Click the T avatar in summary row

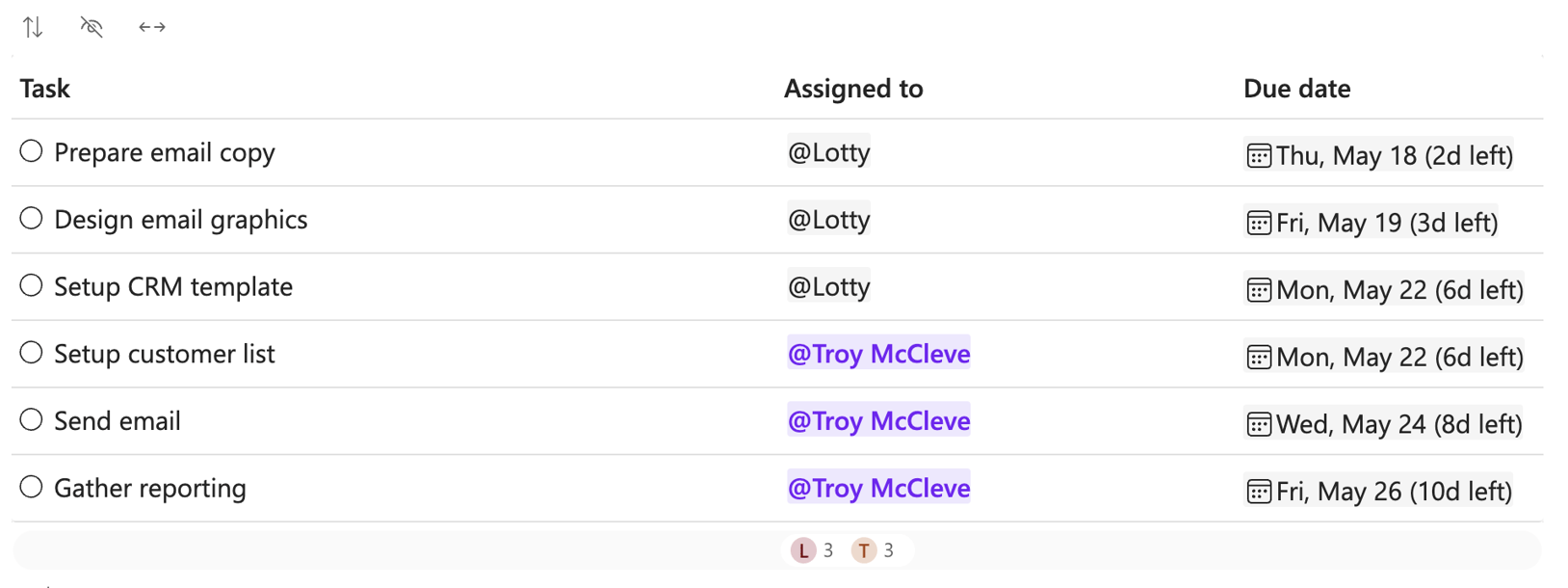[x=864, y=550]
